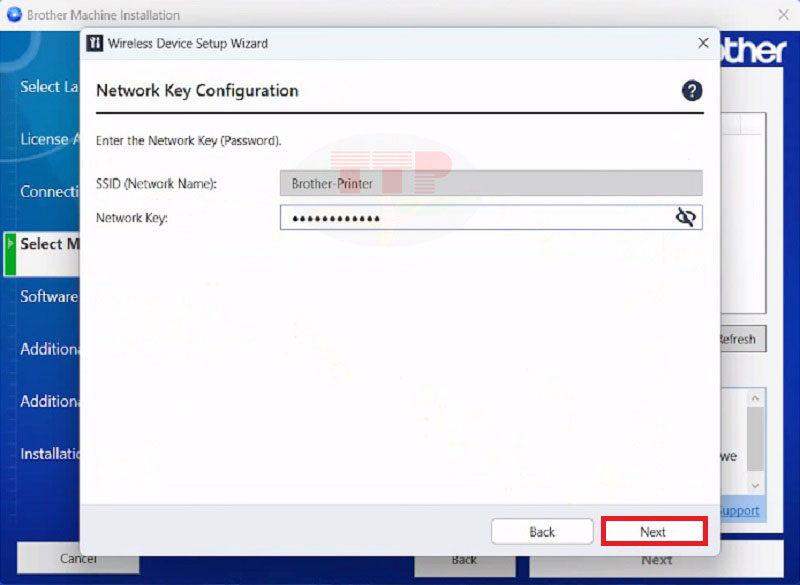The width and height of the screenshot is (800, 585).
Task: Close the Wireless Device Setup Wizard dialog
Action: pos(703,44)
